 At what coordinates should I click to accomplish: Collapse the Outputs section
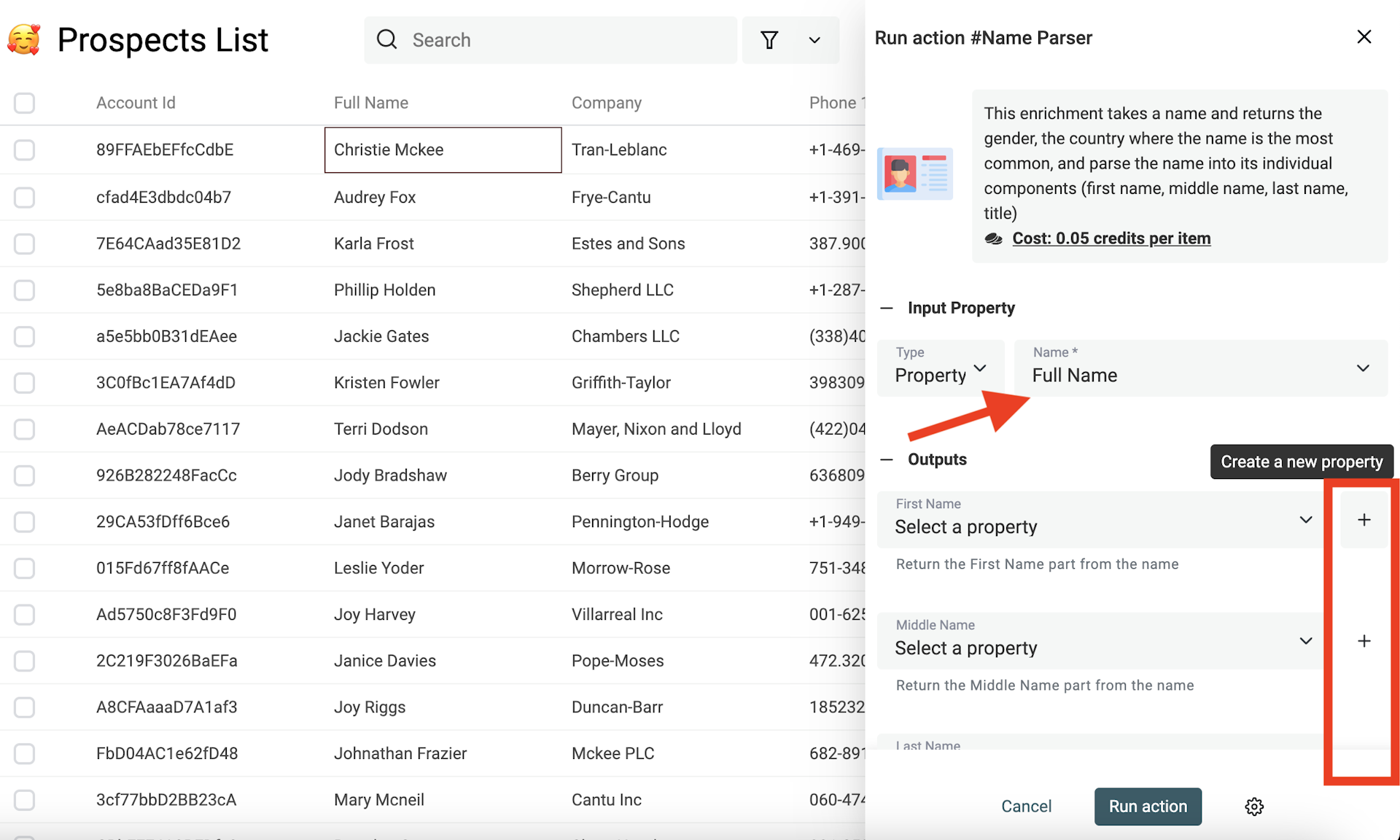886,459
